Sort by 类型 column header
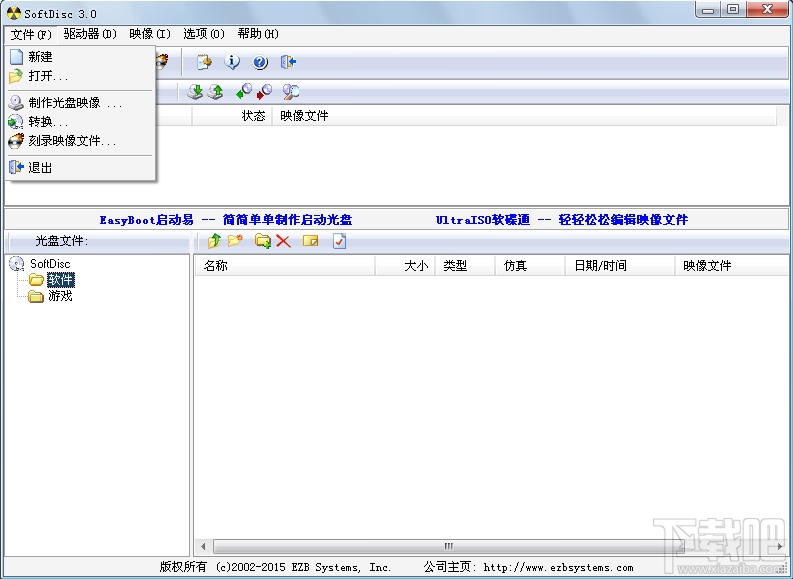This screenshot has height=579, width=793. coord(465,265)
